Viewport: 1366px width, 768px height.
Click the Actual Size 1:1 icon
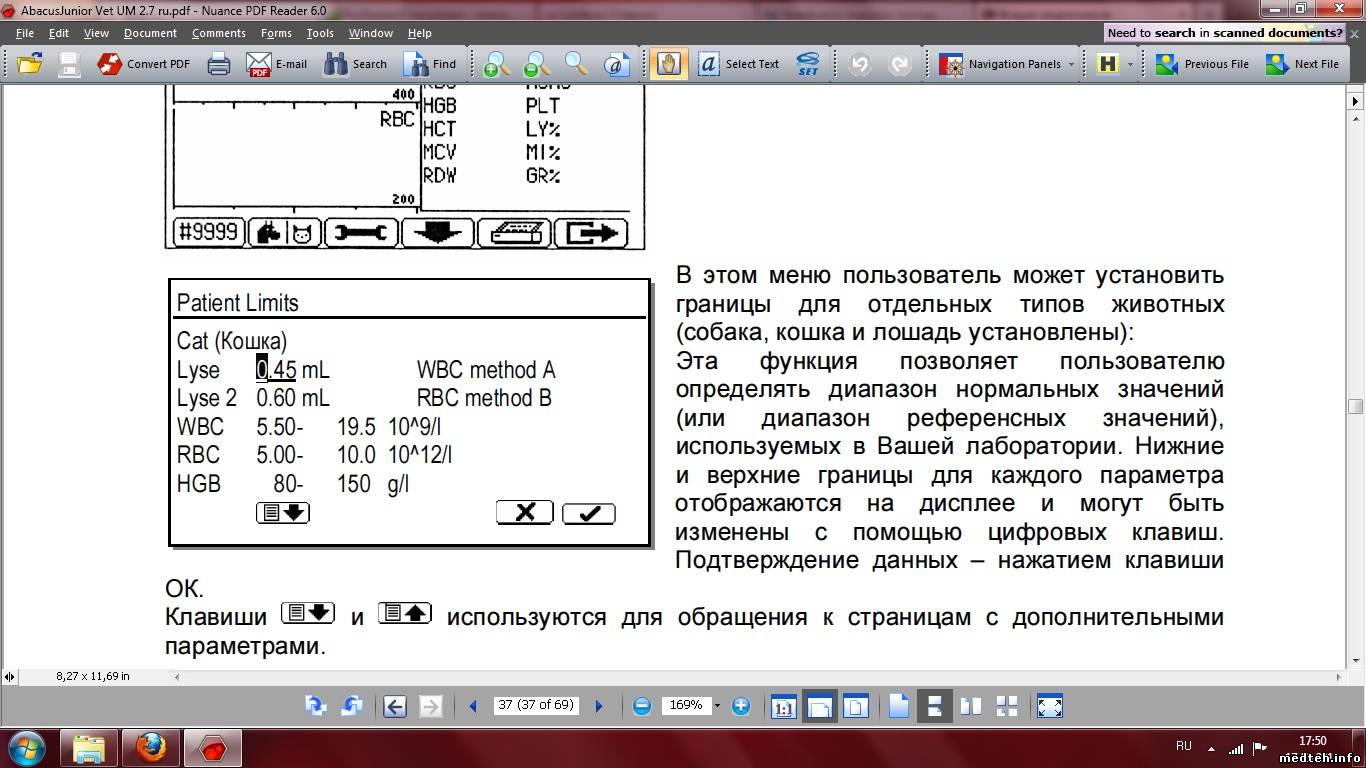pos(783,706)
